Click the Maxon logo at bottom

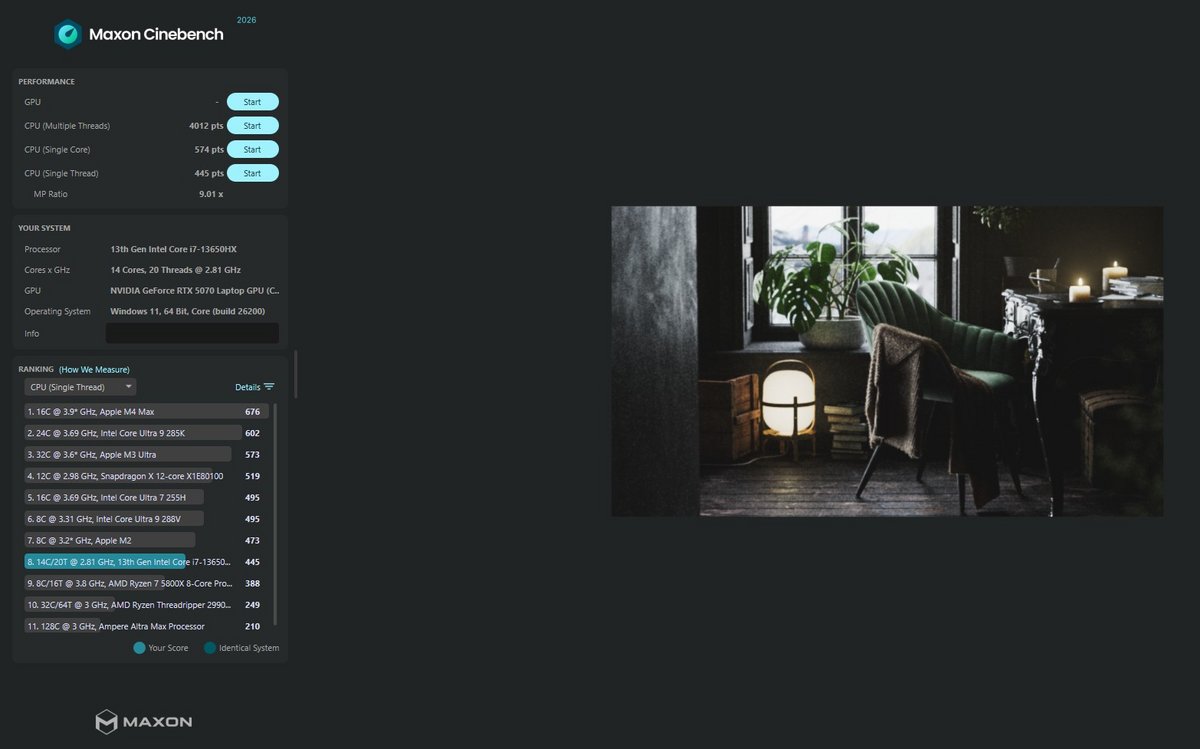point(143,721)
